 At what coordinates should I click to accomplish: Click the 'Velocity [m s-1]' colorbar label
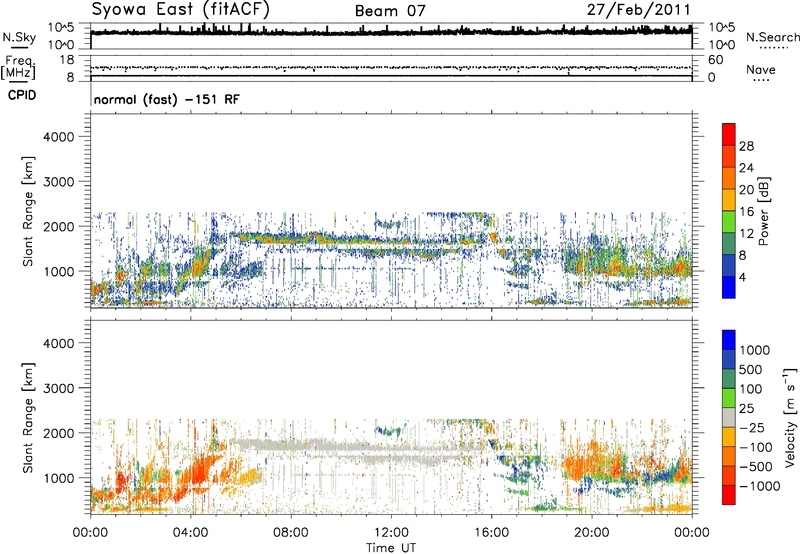[x=790, y=418]
